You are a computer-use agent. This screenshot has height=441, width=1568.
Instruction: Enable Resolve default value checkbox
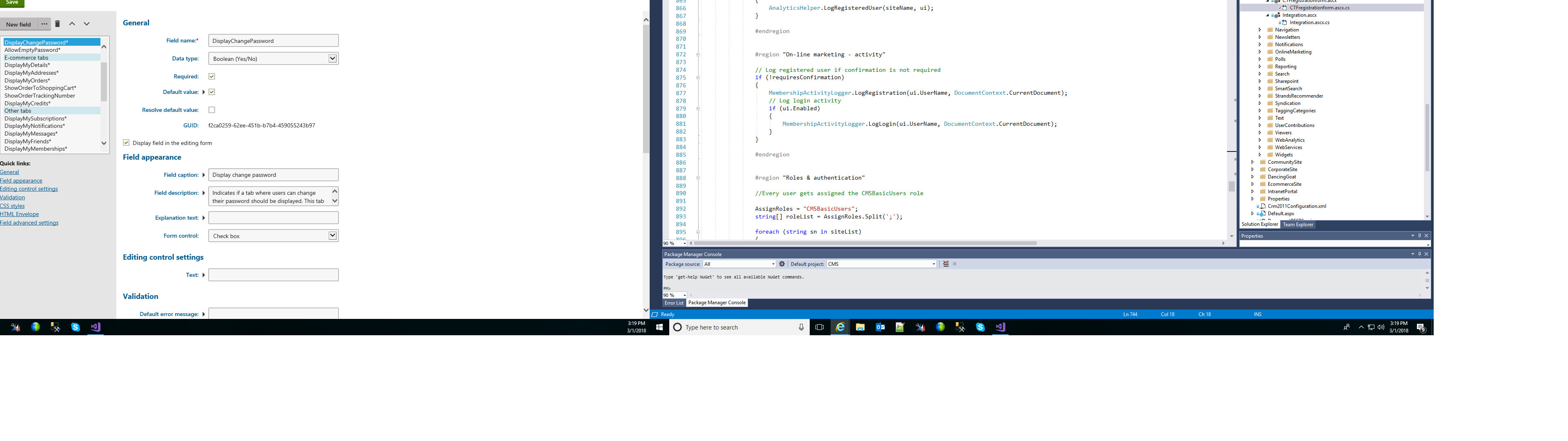[x=212, y=110]
